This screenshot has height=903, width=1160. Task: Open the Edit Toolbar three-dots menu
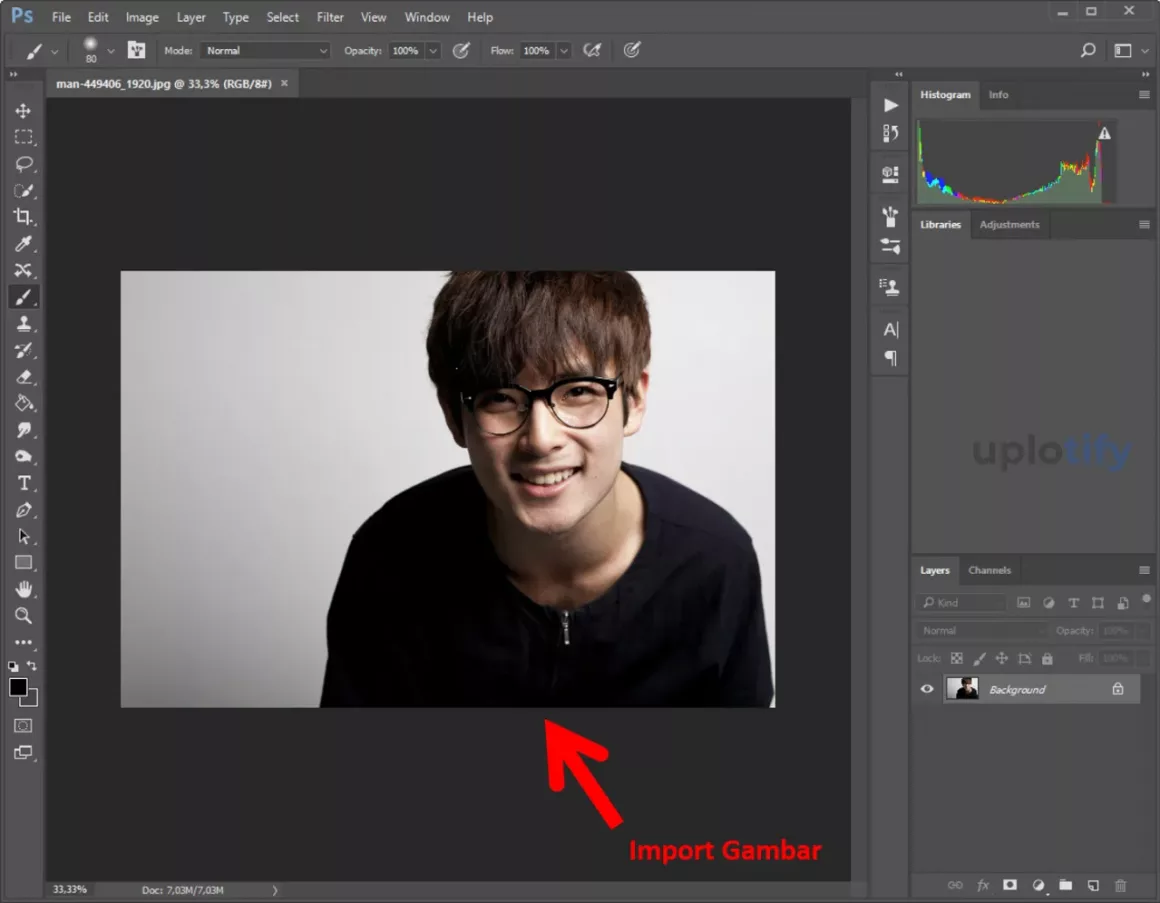(x=23, y=642)
